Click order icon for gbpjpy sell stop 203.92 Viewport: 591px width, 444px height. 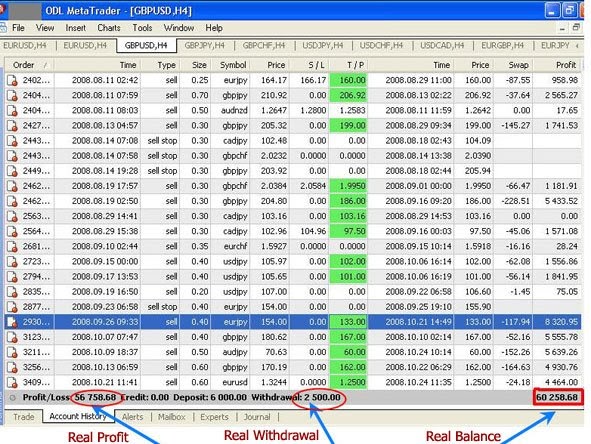(x=12, y=171)
